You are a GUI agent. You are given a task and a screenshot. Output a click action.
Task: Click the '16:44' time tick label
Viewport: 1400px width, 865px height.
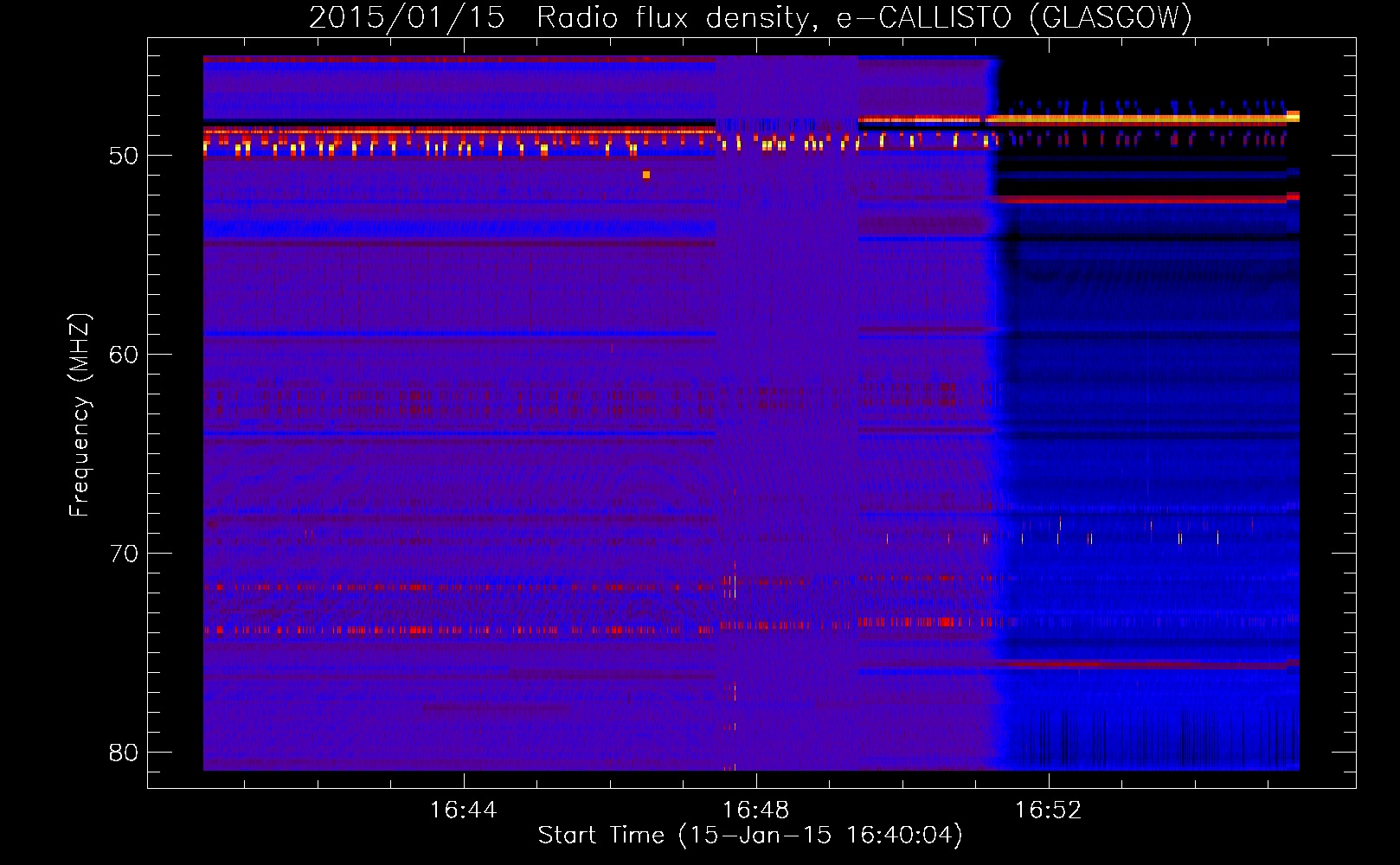[463, 811]
